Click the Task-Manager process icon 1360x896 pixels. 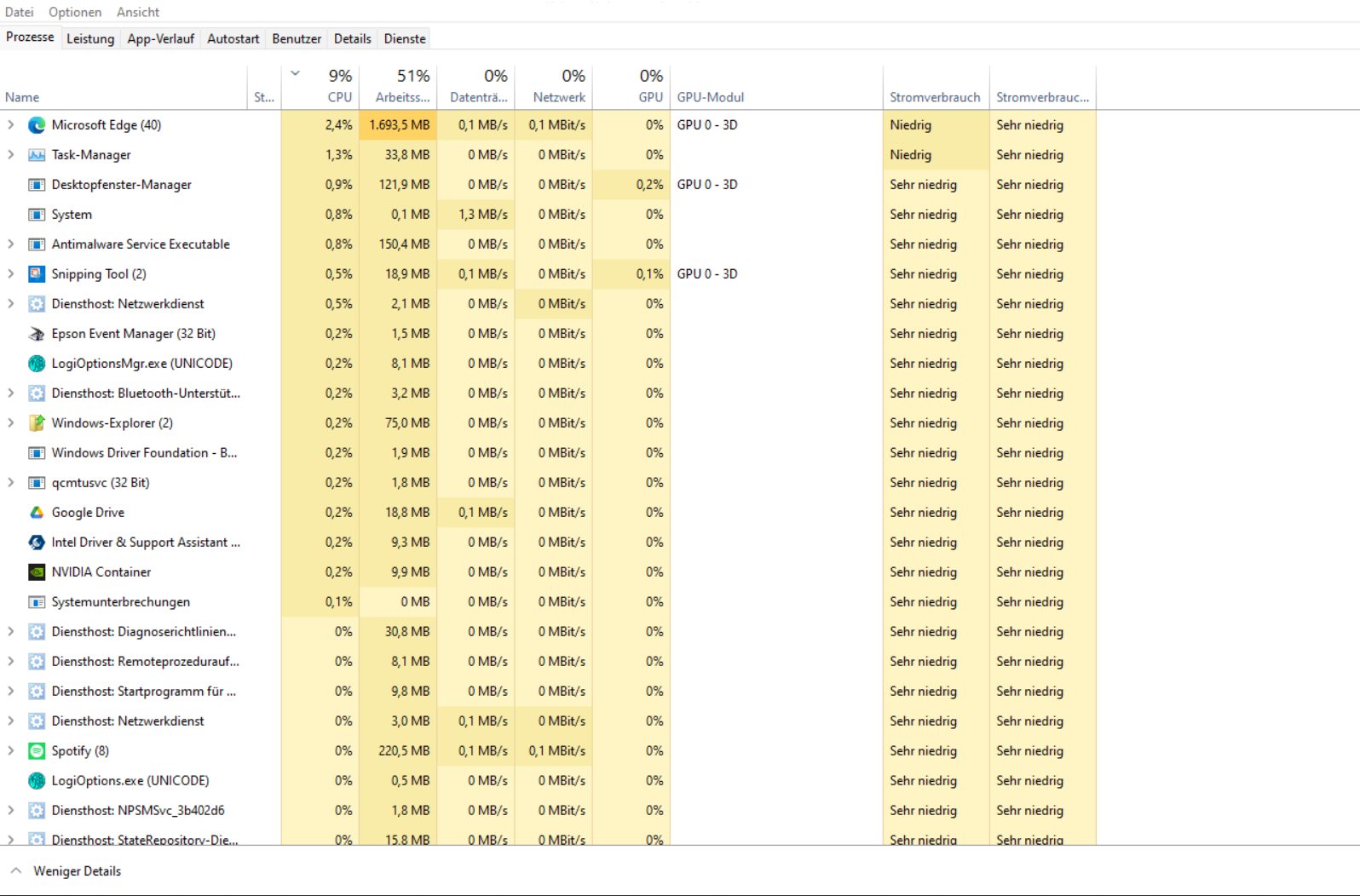coord(37,155)
